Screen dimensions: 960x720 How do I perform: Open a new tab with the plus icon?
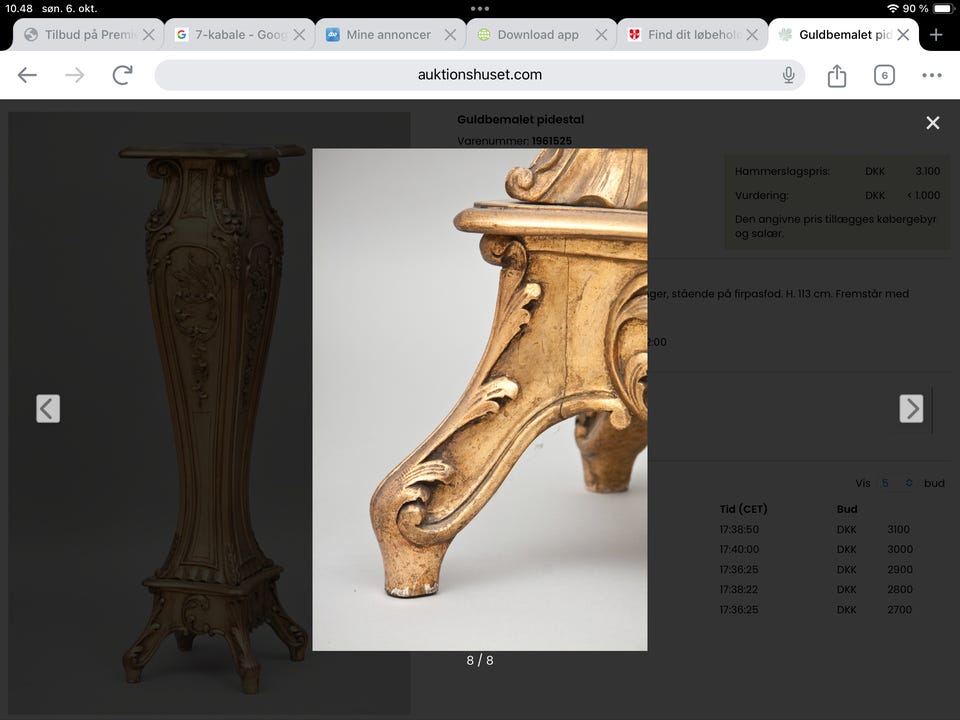click(x=938, y=34)
